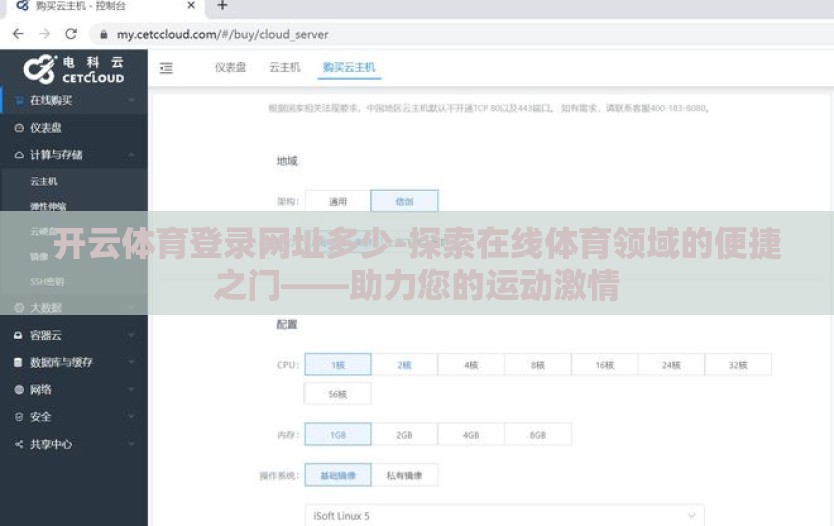Expand the 网络 chevron
The width and height of the screenshot is (834, 526).
click(x=131, y=389)
